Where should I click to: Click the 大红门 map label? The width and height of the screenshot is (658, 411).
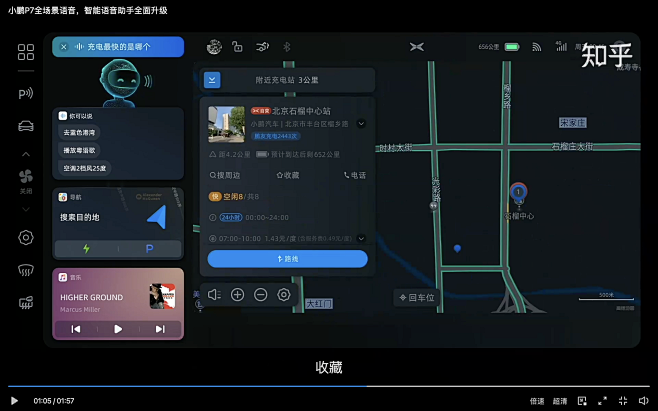[319, 303]
